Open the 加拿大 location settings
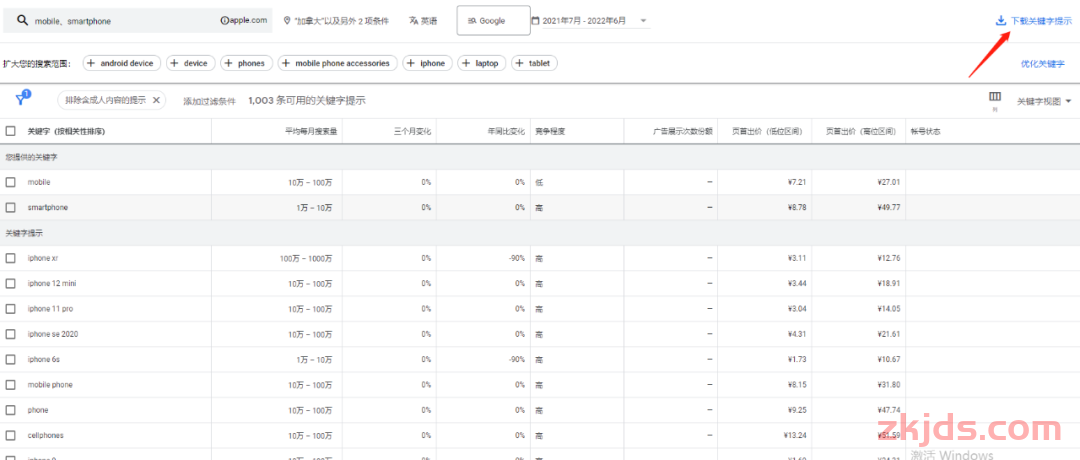The width and height of the screenshot is (1080, 460). (336, 21)
